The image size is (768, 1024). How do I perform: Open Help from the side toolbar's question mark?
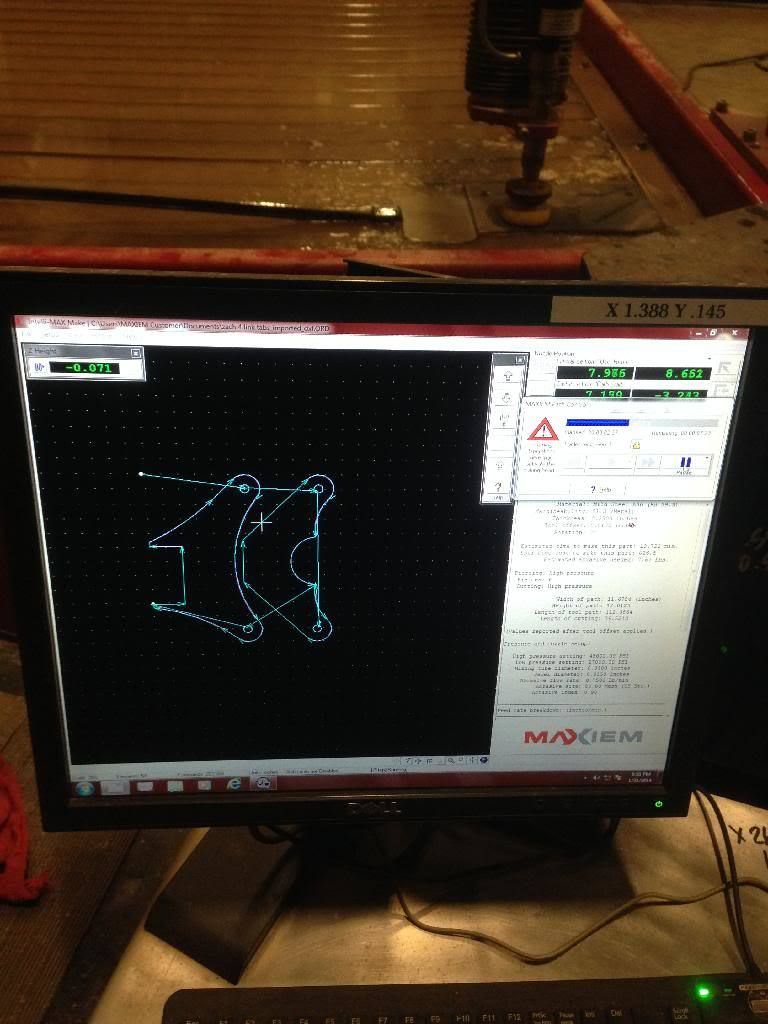pyautogui.click(x=497, y=488)
